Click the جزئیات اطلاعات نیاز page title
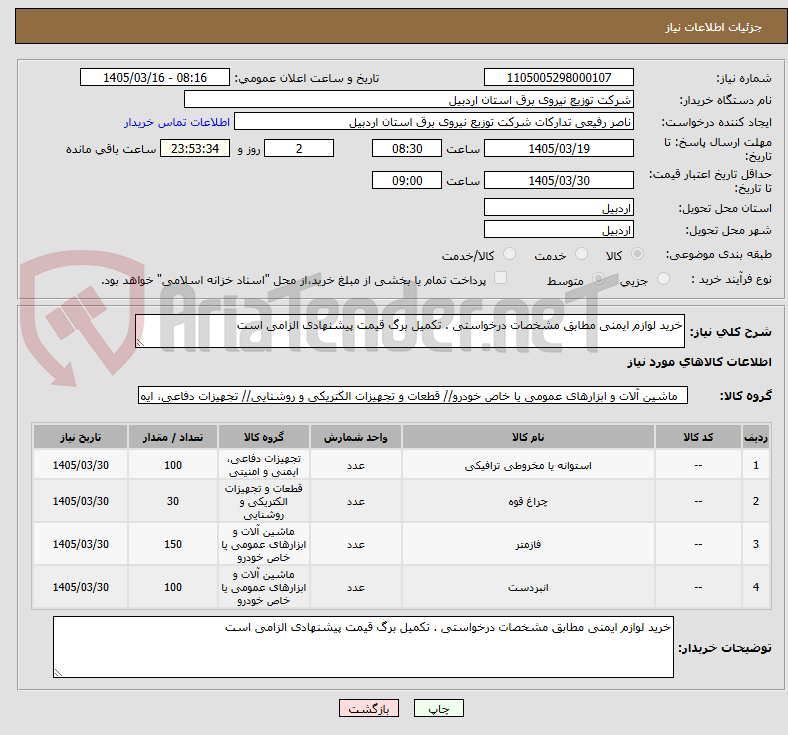Image resolution: width=788 pixels, height=735 pixels. pos(713,27)
